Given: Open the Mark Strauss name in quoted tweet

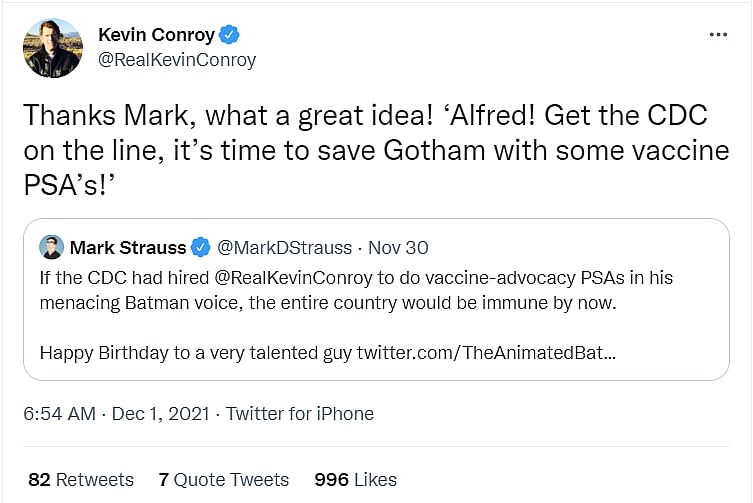Looking at the screenshot, I should point(128,247).
